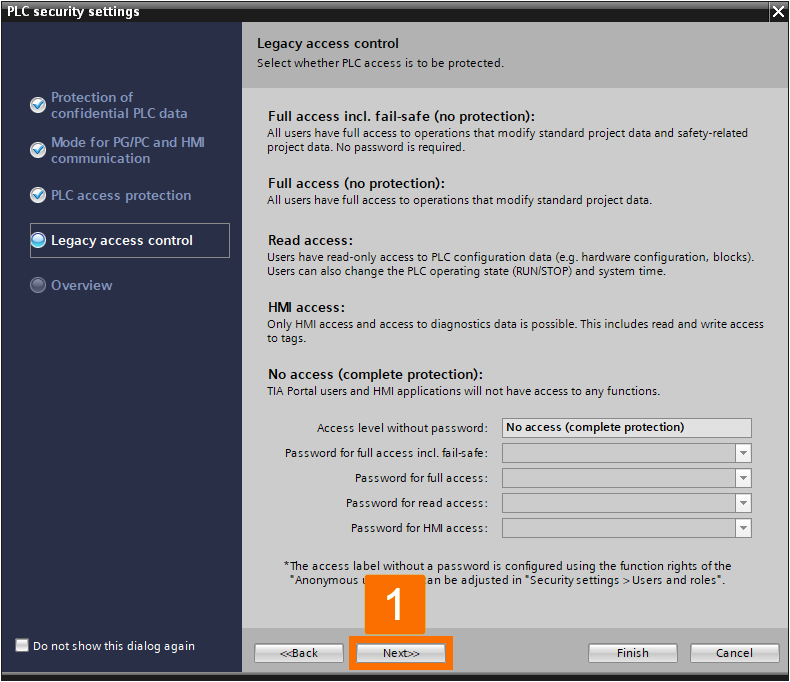Click checkmark icon beside Protection of confidential PLC data
Viewport: 790px width, 682px height.
pyautogui.click(x=38, y=105)
